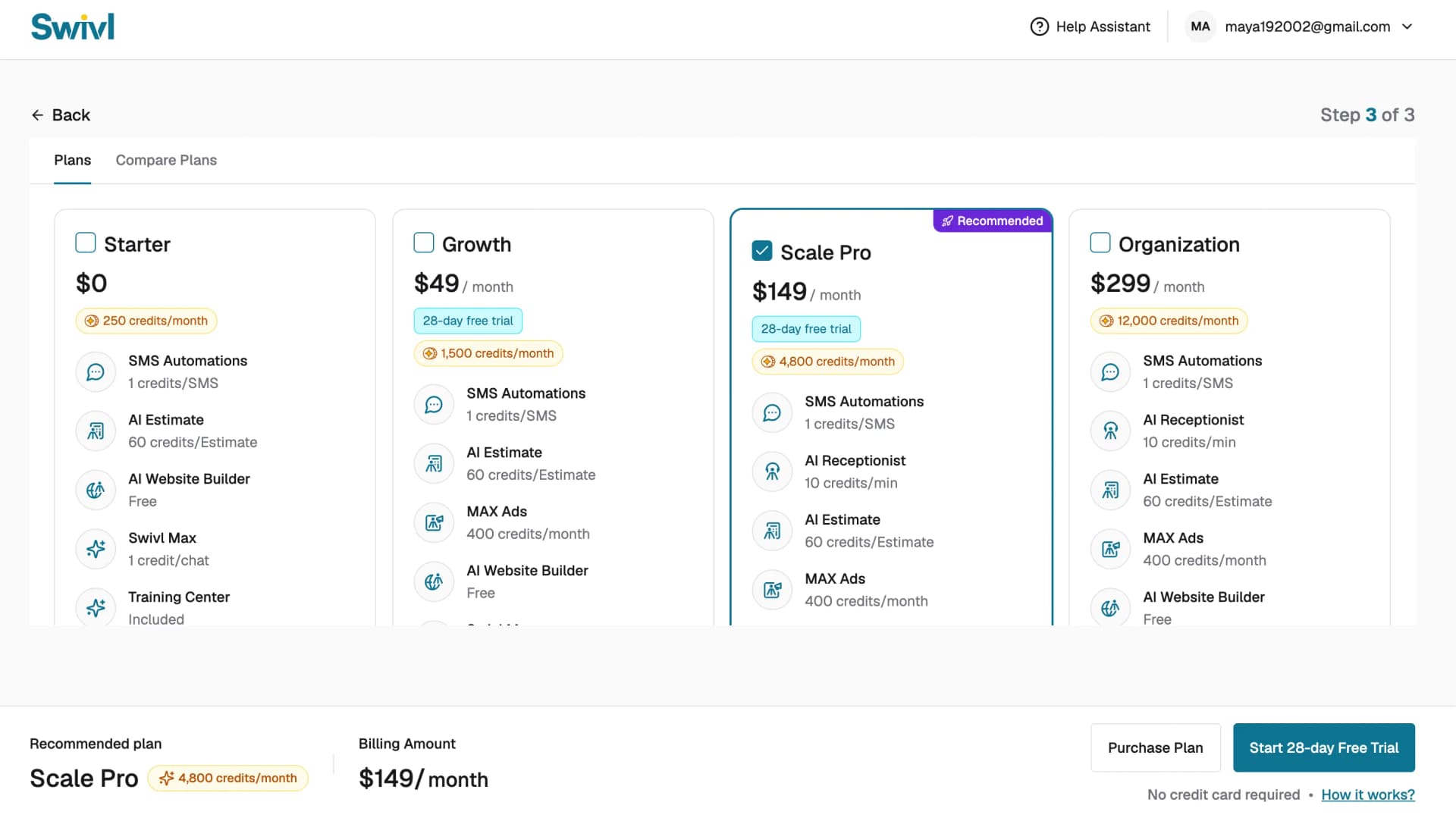Check the Starter plan checkbox

pyautogui.click(x=86, y=243)
